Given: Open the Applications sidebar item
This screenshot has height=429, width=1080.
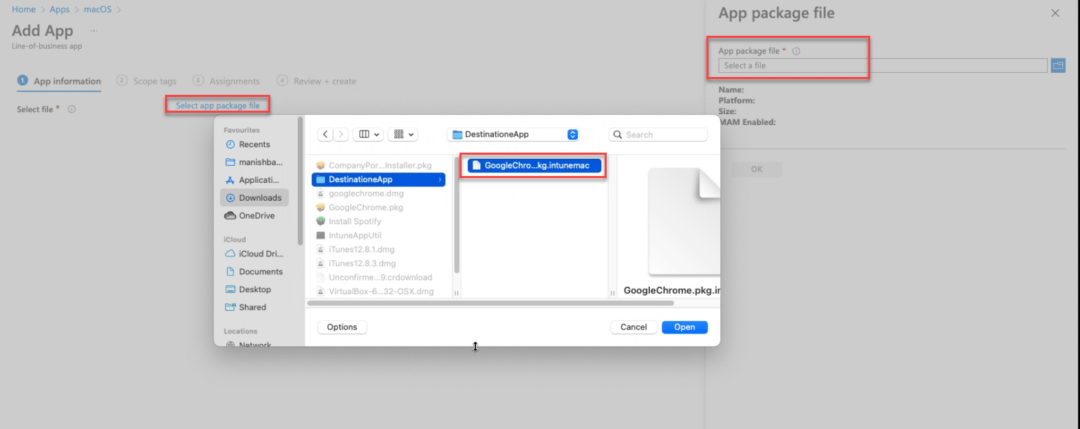Looking at the screenshot, I should pos(254,180).
